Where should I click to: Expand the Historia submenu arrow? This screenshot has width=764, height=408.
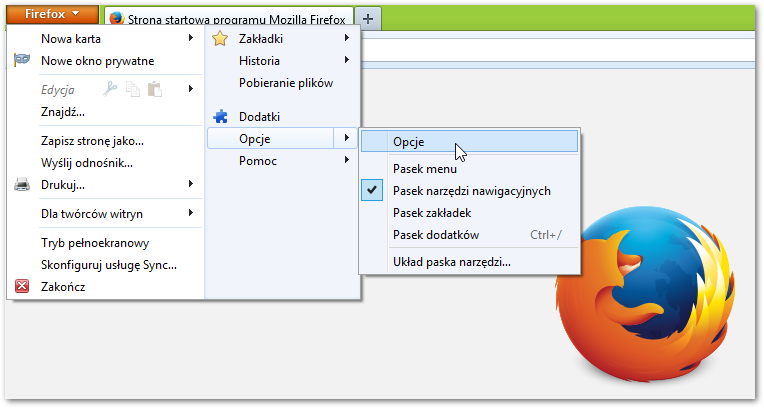[347, 60]
